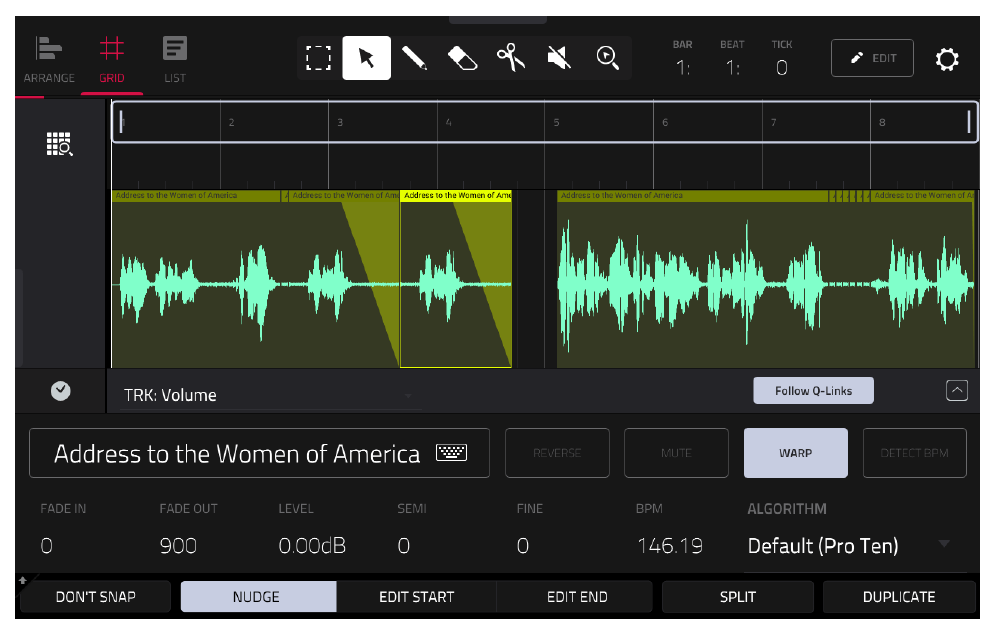The image size is (996, 636).
Task: Click the region name field Address to the Women of America
Action: click(x=259, y=453)
